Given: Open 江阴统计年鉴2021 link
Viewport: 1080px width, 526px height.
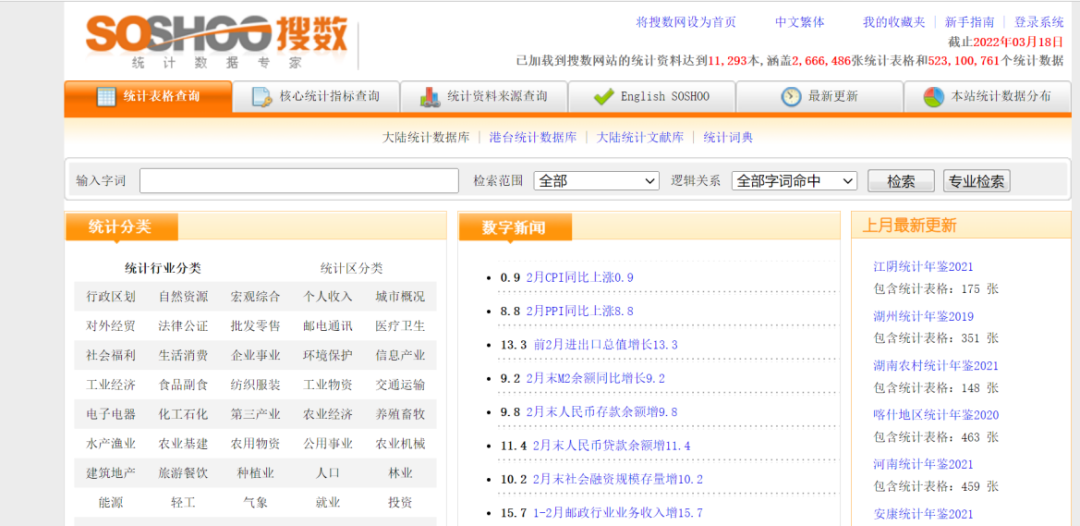Looking at the screenshot, I should 923,266.
